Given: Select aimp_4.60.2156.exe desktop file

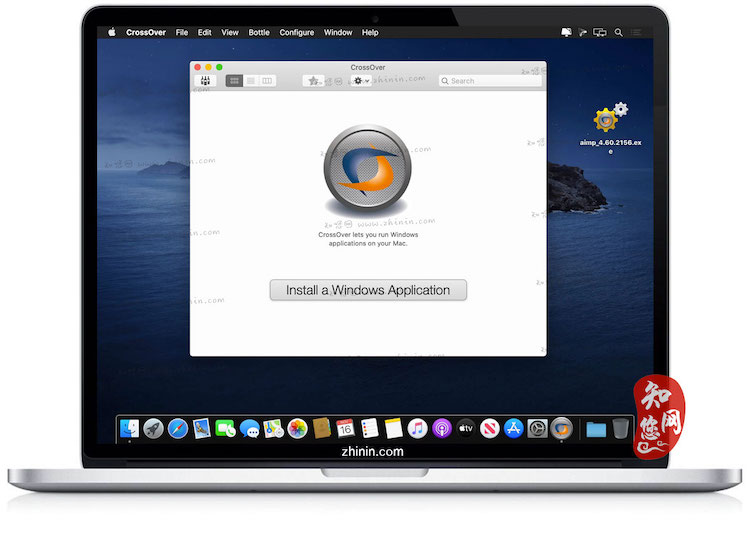Looking at the screenshot, I should [610, 127].
